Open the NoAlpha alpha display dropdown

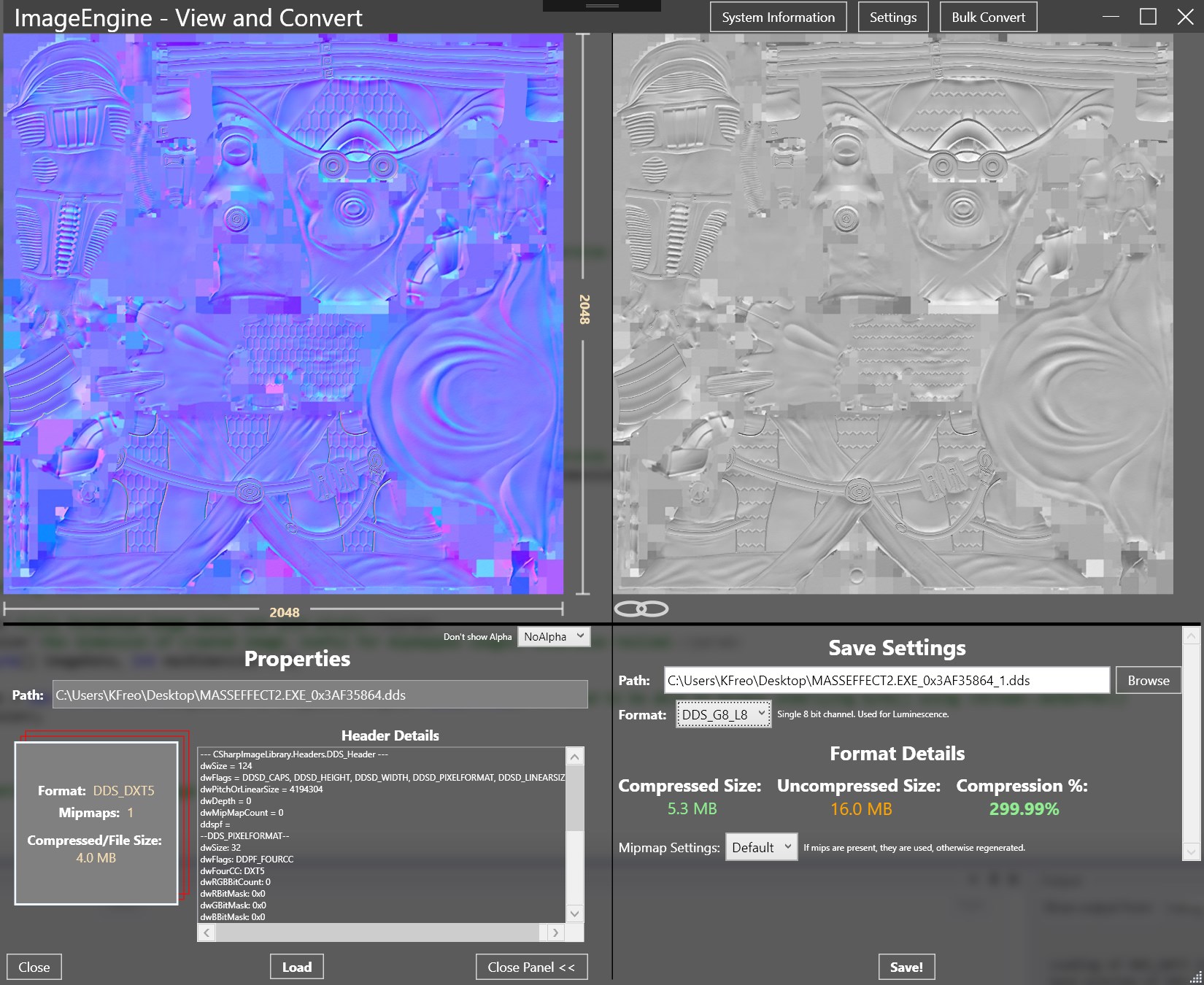pos(554,636)
